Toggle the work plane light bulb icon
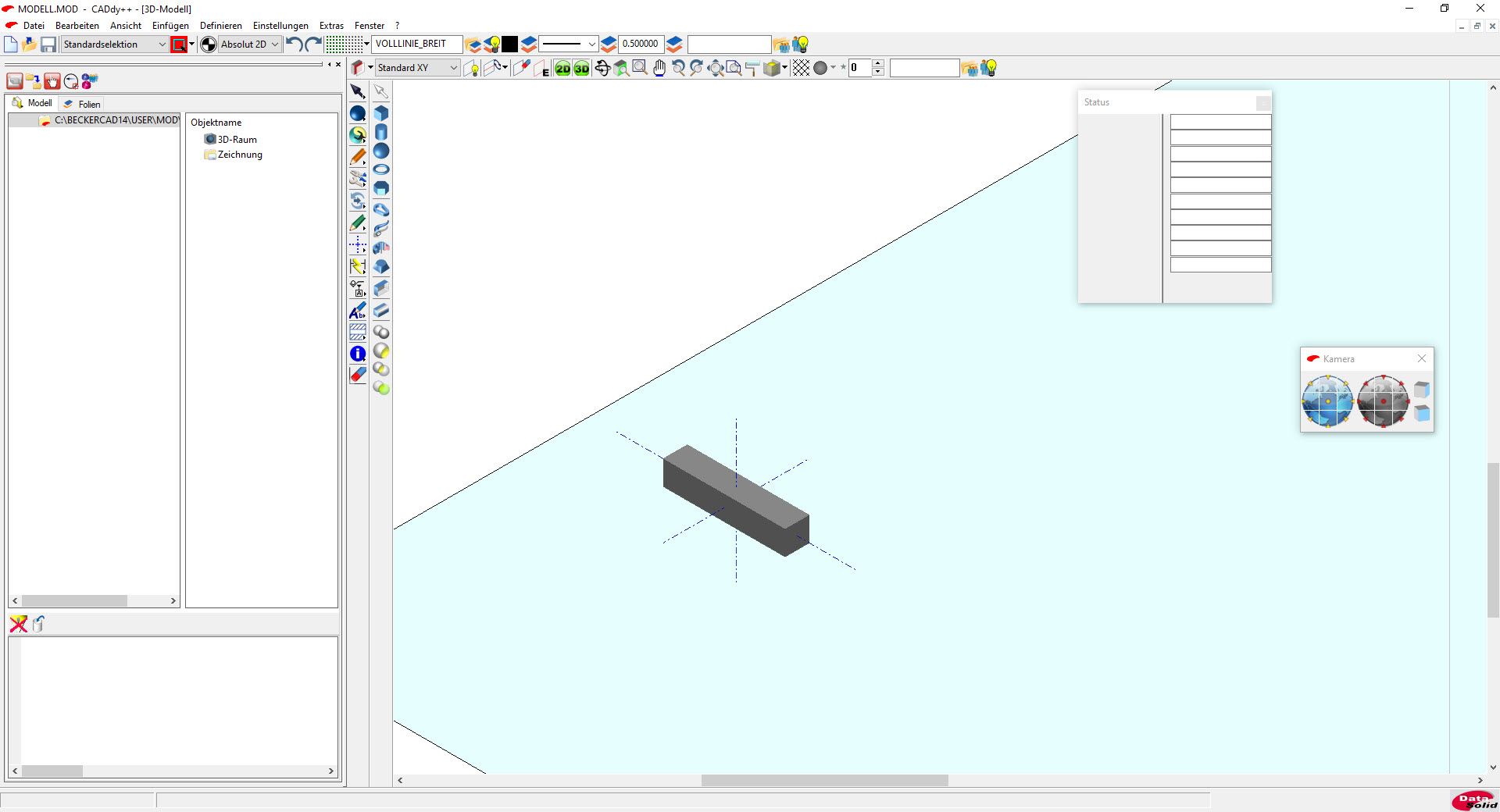This screenshot has width=1500, height=812. click(x=471, y=68)
